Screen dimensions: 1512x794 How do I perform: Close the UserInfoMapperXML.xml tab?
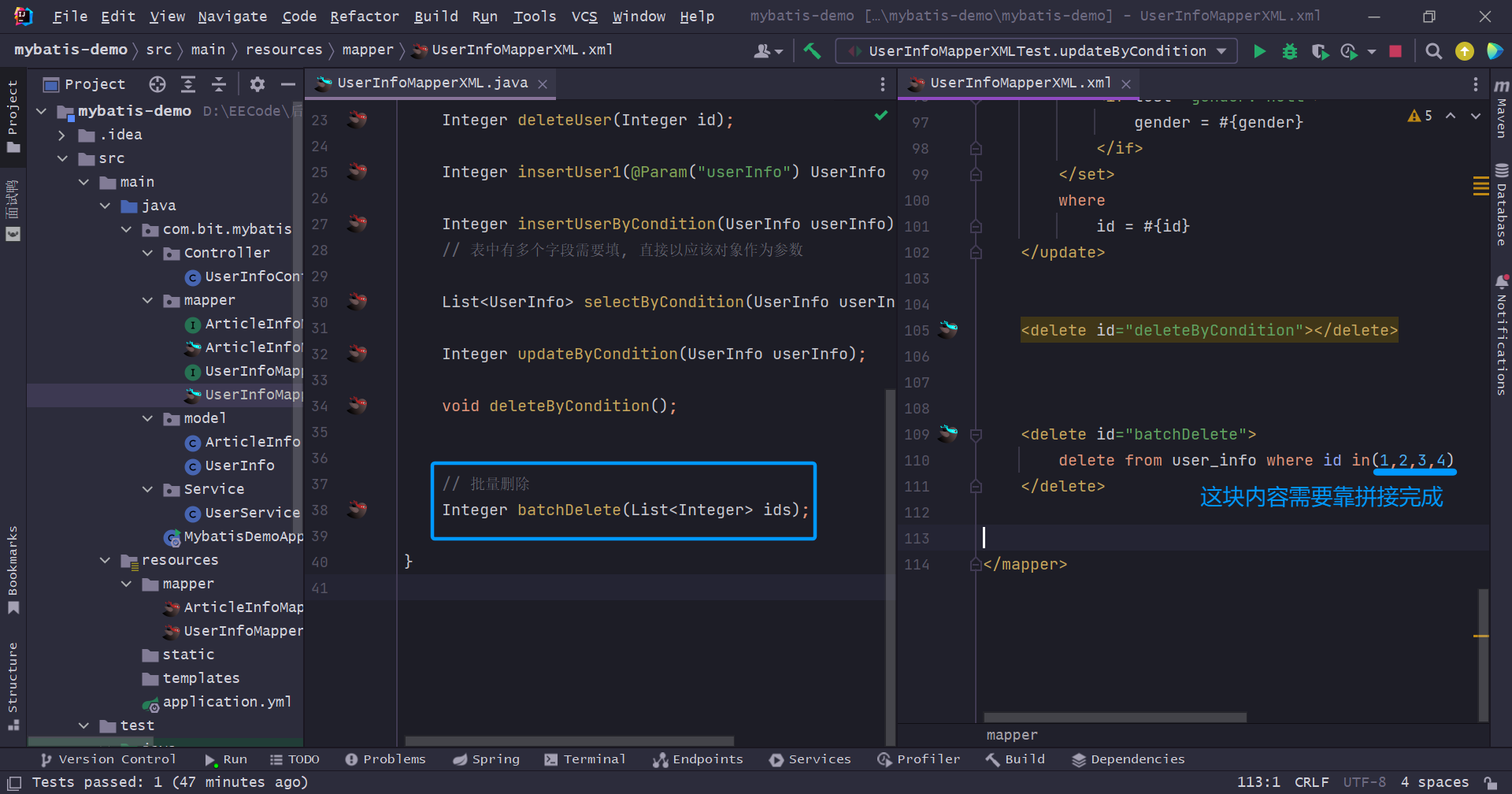coord(1126,83)
